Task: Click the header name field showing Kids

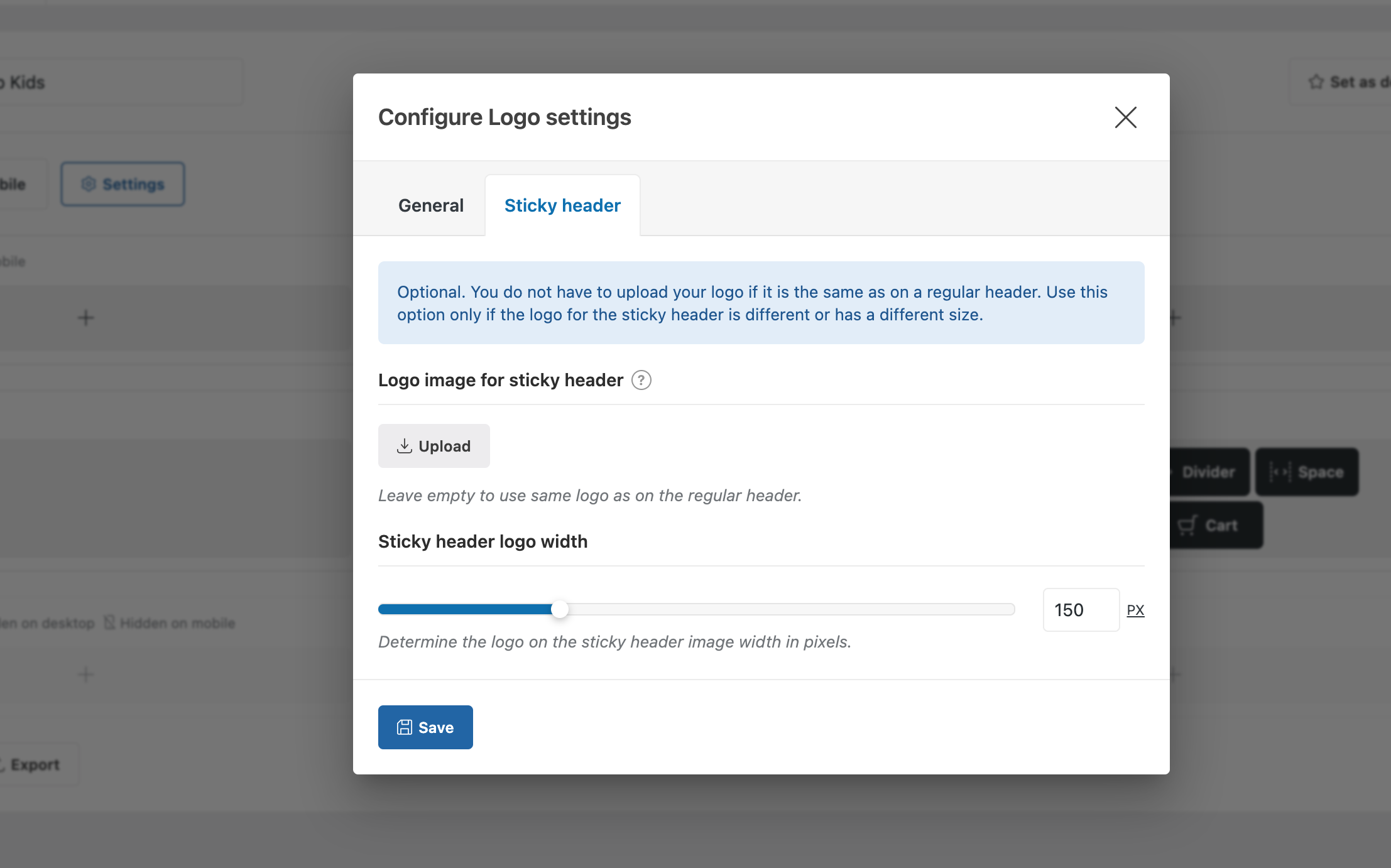Action: pos(119,82)
